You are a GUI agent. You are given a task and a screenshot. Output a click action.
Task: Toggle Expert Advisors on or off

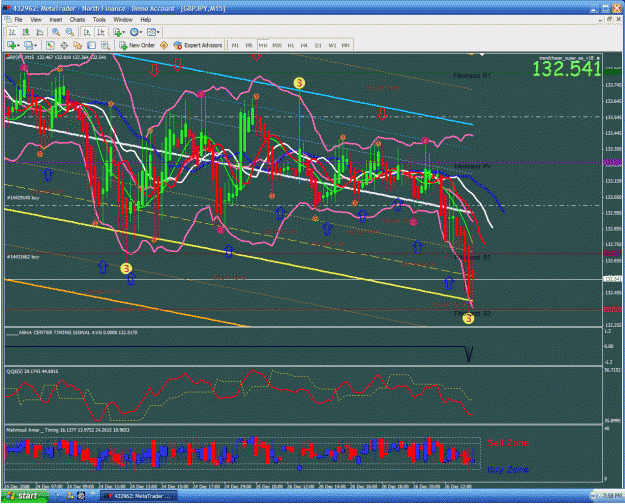coord(198,45)
